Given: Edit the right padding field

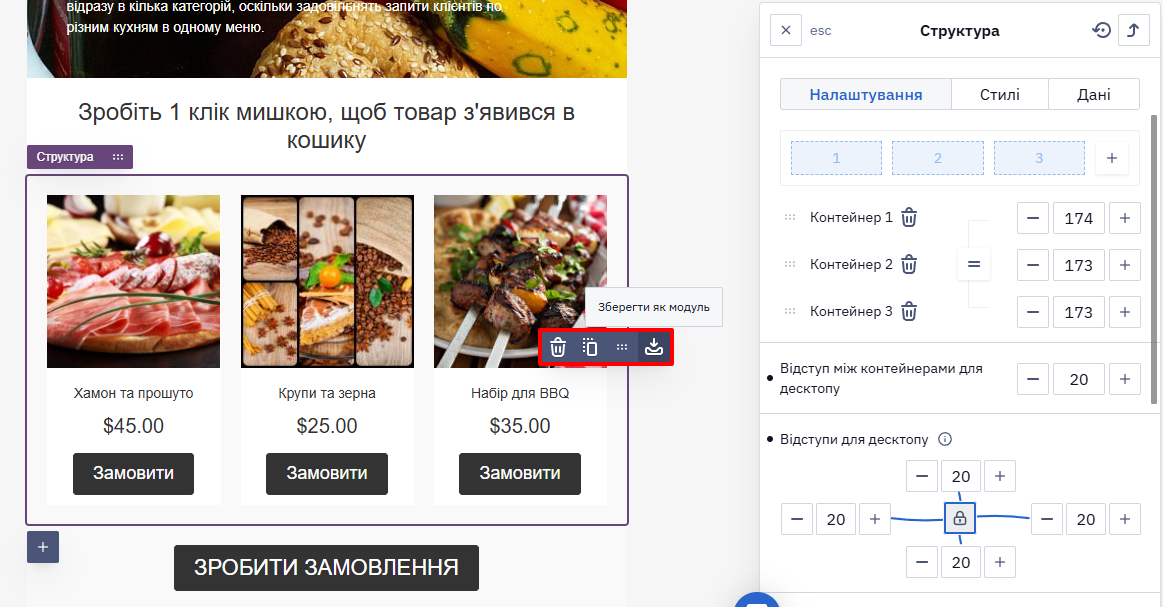Looking at the screenshot, I should point(1086,519).
